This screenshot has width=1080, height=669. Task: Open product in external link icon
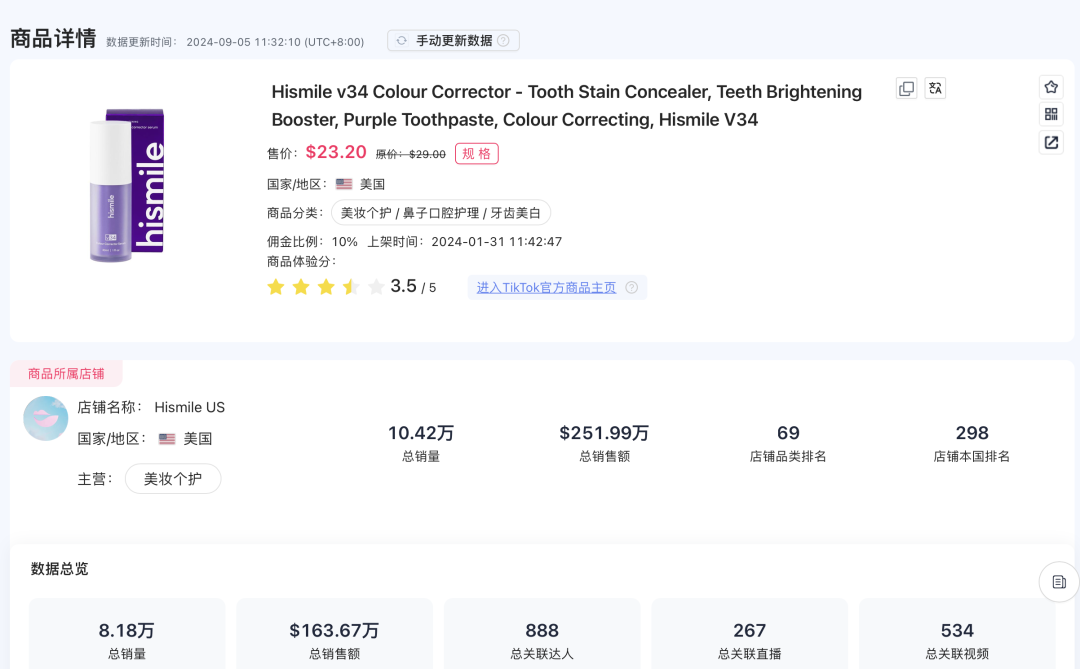[1051, 143]
